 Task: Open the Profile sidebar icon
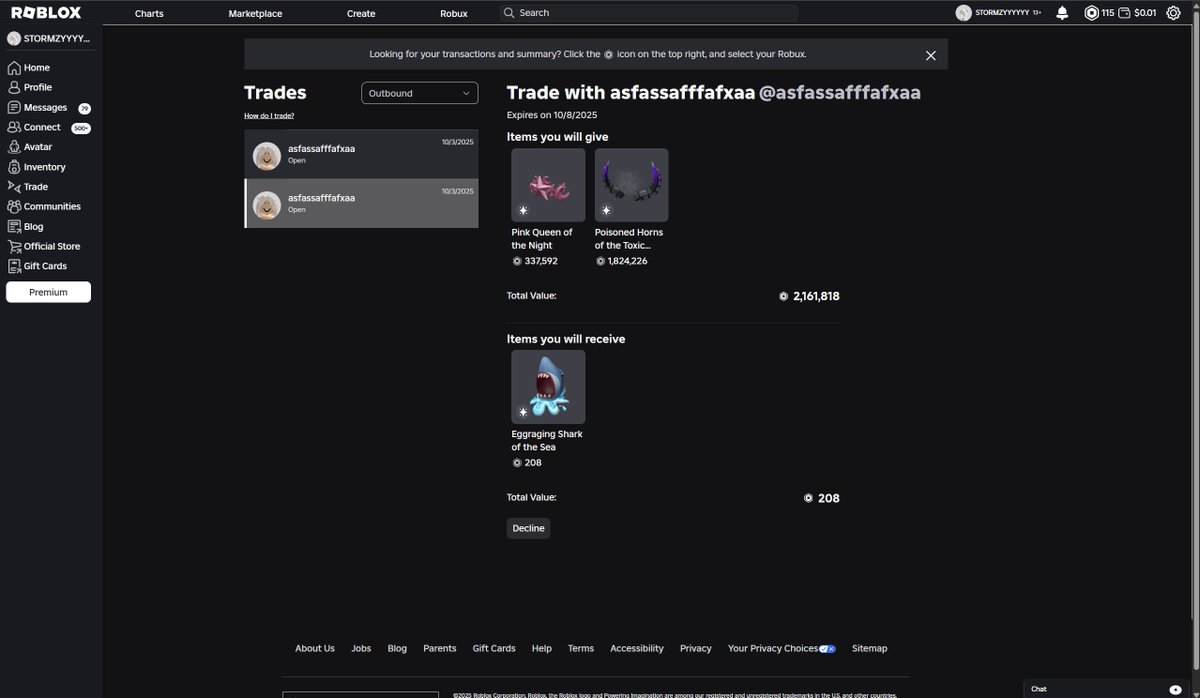coord(14,87)
